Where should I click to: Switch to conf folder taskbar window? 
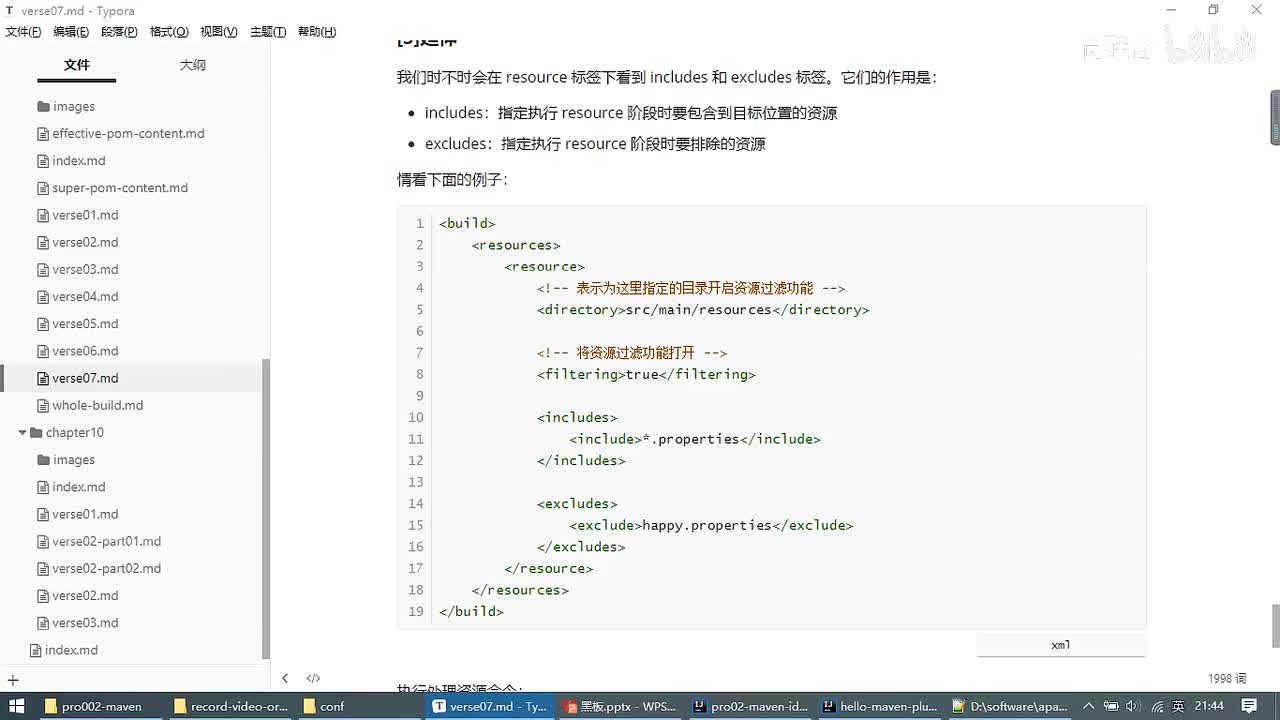point(359,706)
